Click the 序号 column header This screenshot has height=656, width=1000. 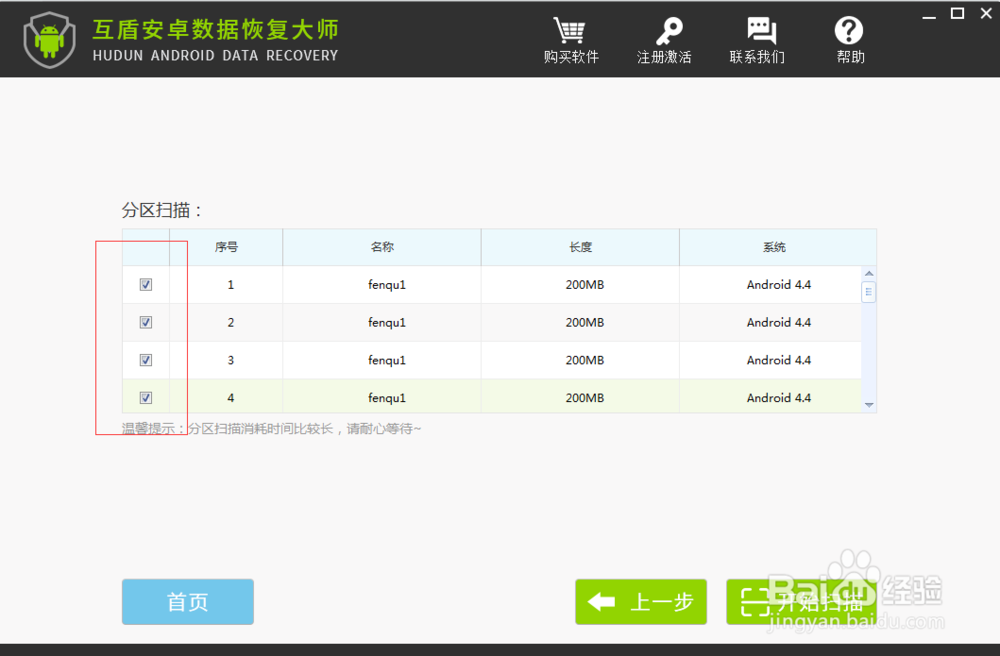[226, 247]
